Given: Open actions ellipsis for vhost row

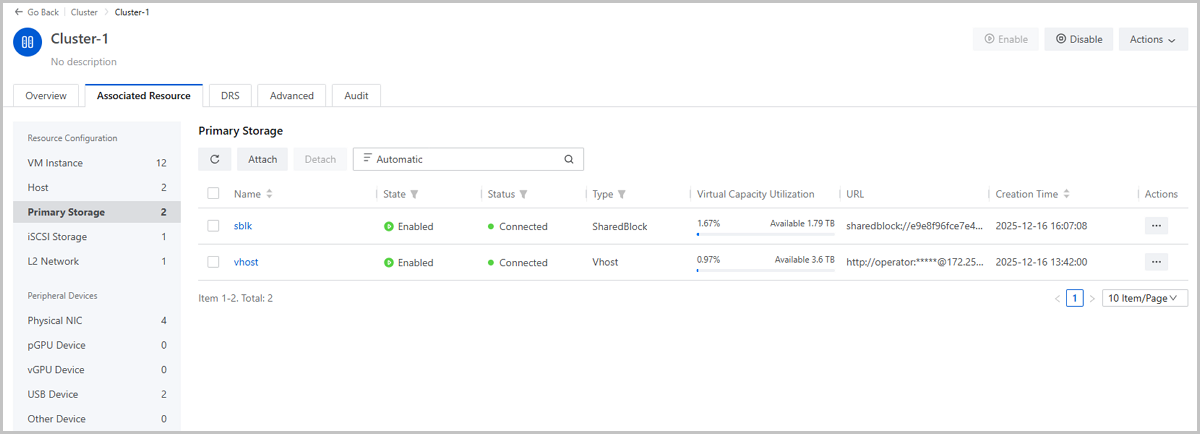Looking at the screenshot, I should pyautogui.click(x=1156, y=262).
